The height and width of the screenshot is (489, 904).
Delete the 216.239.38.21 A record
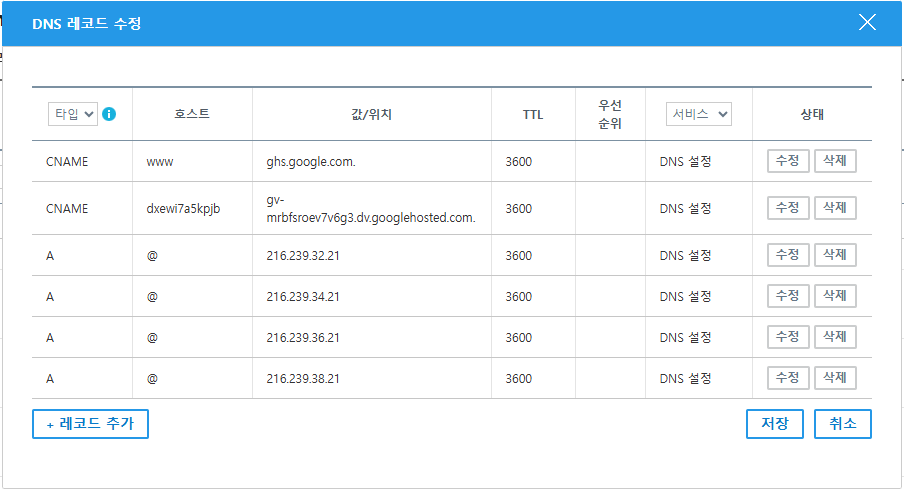pyautogui.click(x=835, y=378)
